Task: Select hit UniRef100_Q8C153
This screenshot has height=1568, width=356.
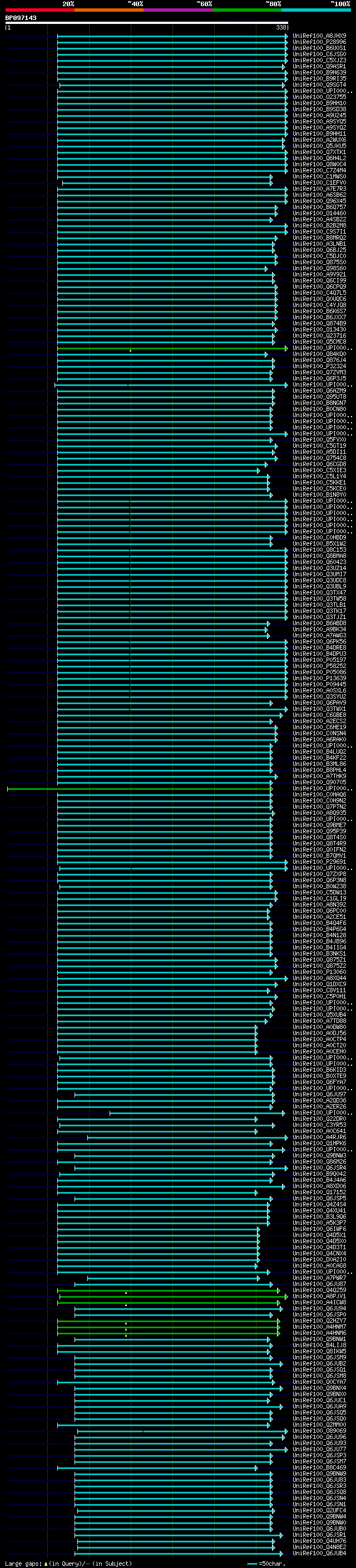Action: [x=319, y=550]
